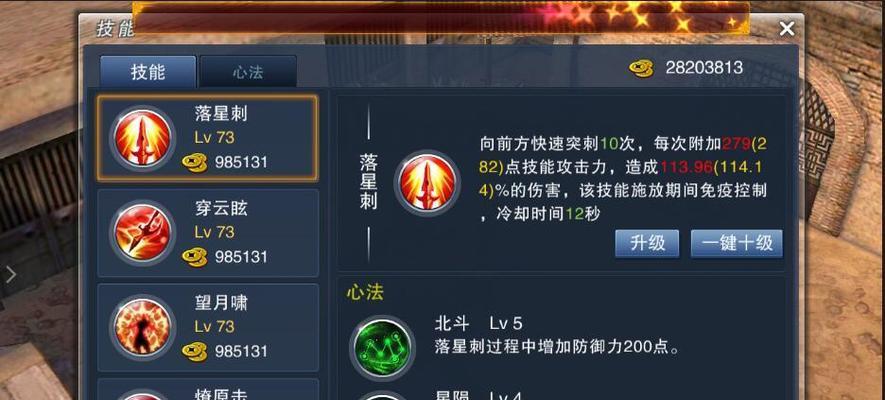Select the 落星刺 skill icon in list
Image resolution: width=885 pixels, height=400 pixels.
(x=142, y=138)
